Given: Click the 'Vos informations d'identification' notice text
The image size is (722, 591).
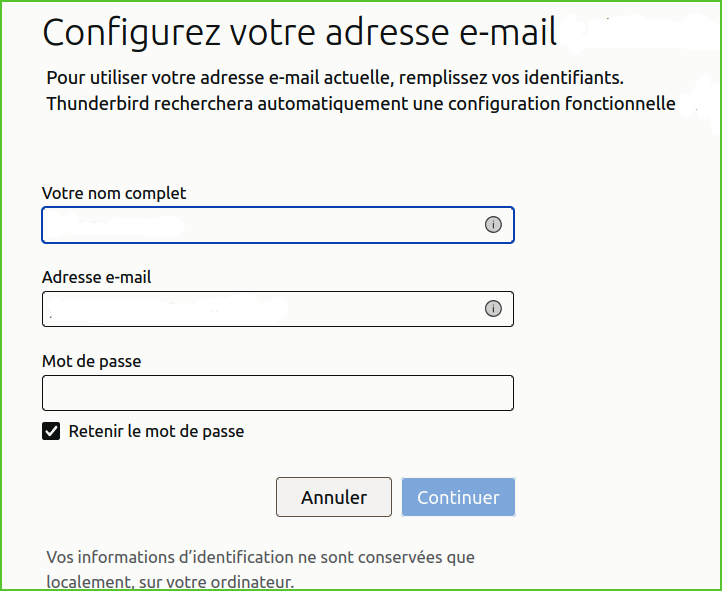Looking at the screenshot, I should [x=261, y=557].
